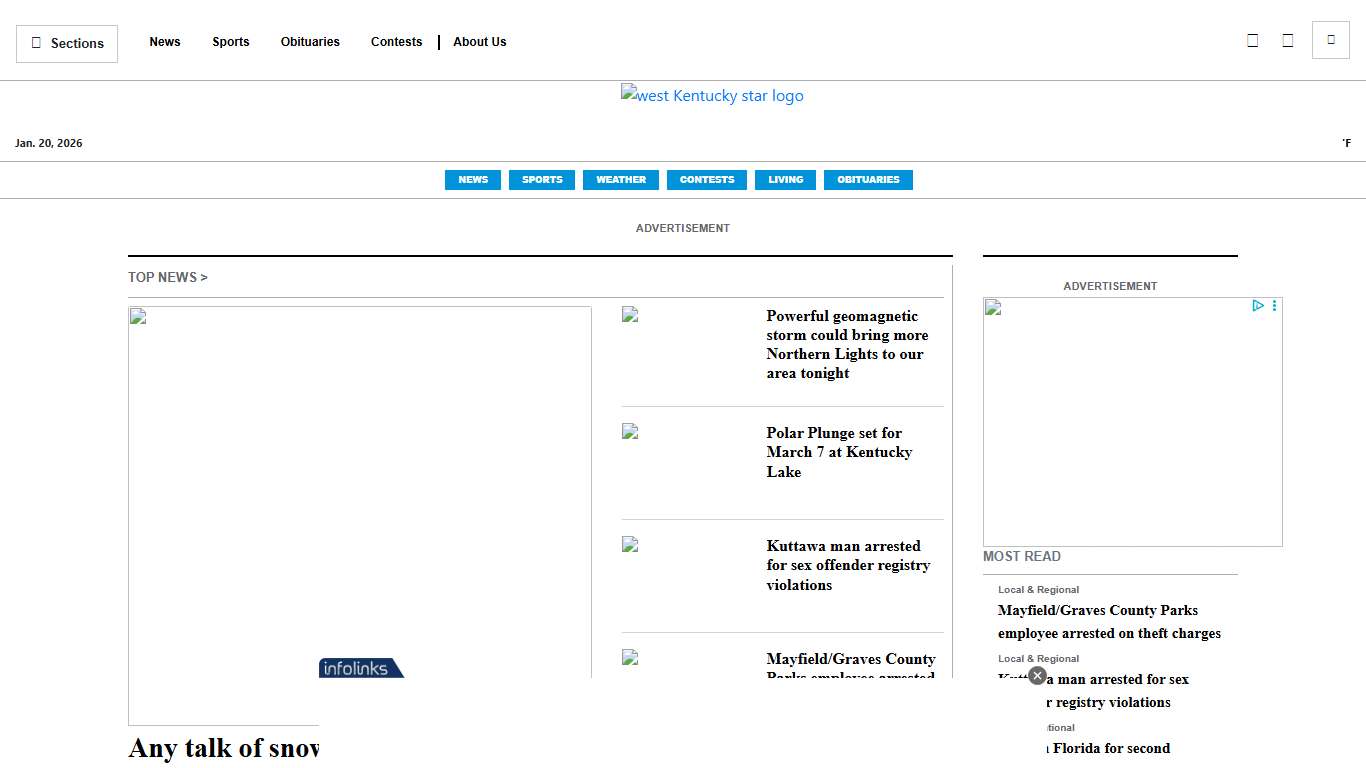Click the AdChoices triangle icon on the sidebar ad
1366x768 pixels.
click(1258, 306)
